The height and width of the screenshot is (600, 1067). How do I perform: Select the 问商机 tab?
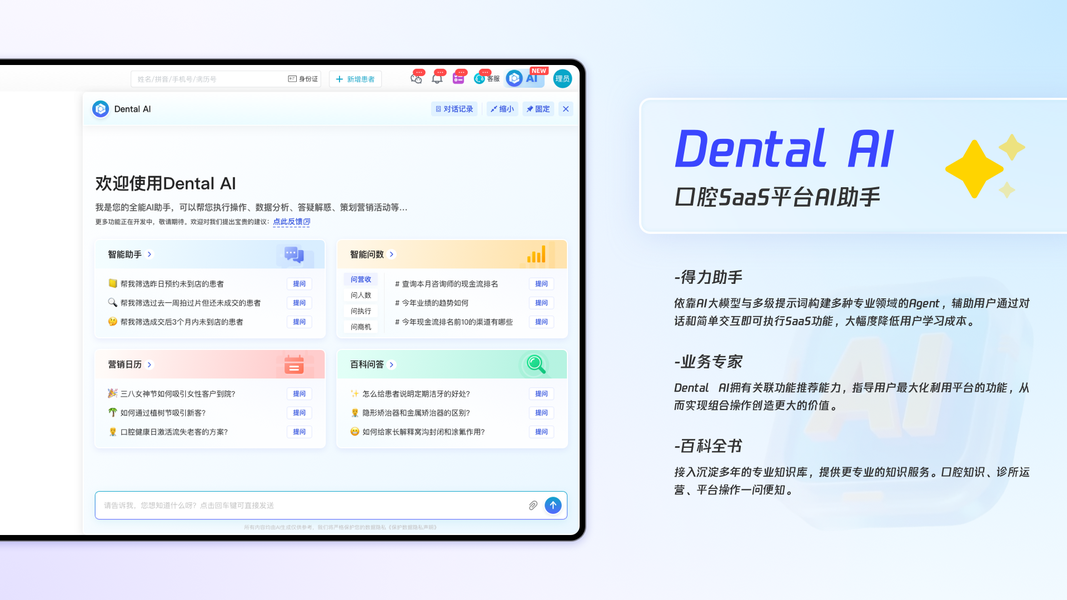click(361, 327)
